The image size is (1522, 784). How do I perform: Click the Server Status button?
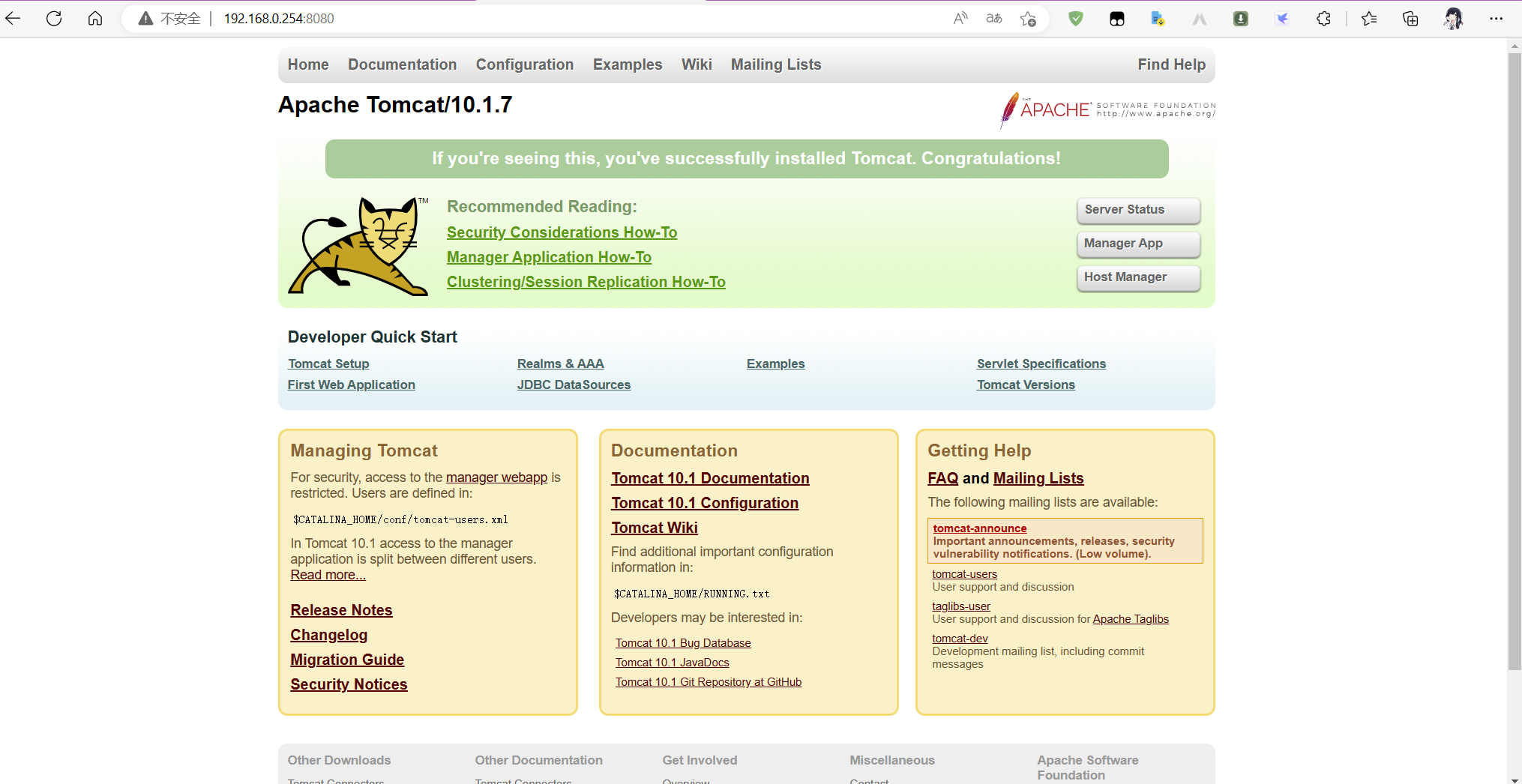pyautogui.click(x=1138, y=210)
